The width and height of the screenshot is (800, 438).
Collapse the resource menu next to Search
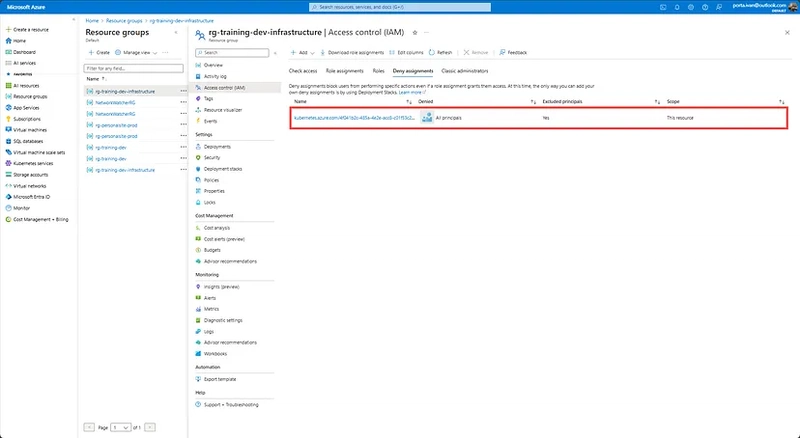click(275, 53)
